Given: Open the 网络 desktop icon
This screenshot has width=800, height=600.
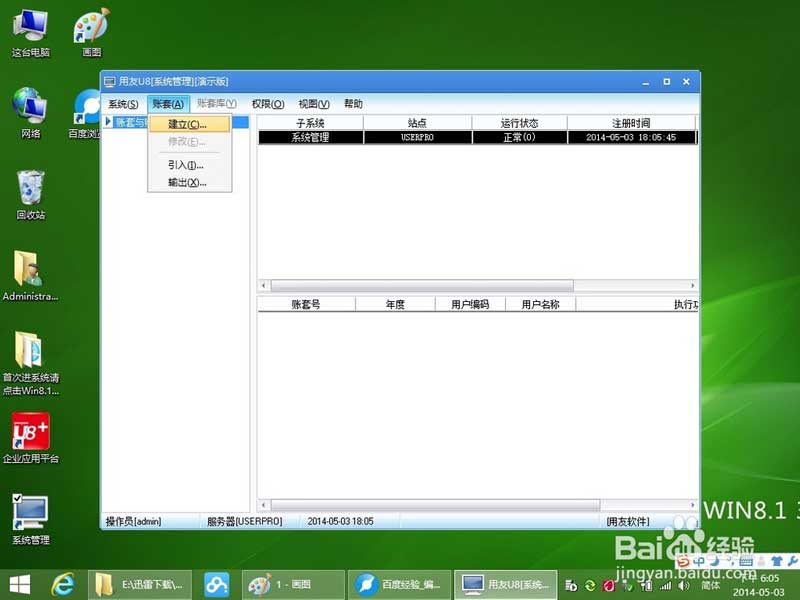Looking at the screenshot, I should tap(31, 113).
